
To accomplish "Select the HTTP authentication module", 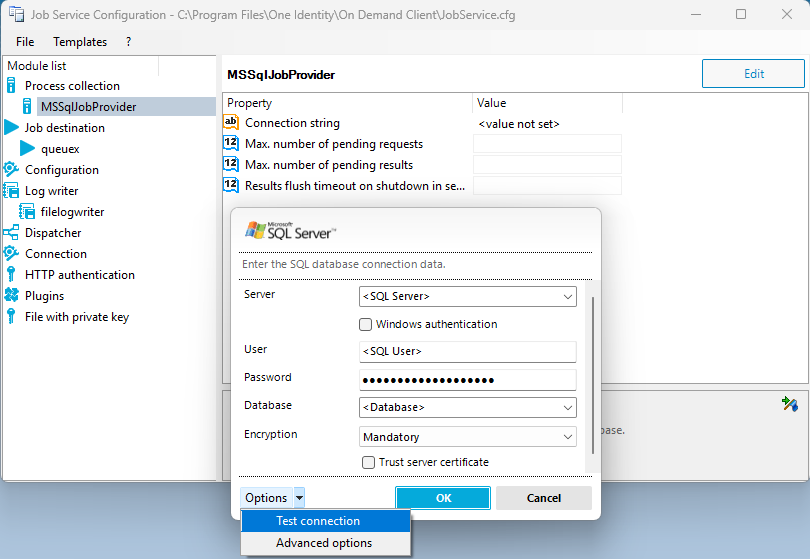I will (80, 275).
